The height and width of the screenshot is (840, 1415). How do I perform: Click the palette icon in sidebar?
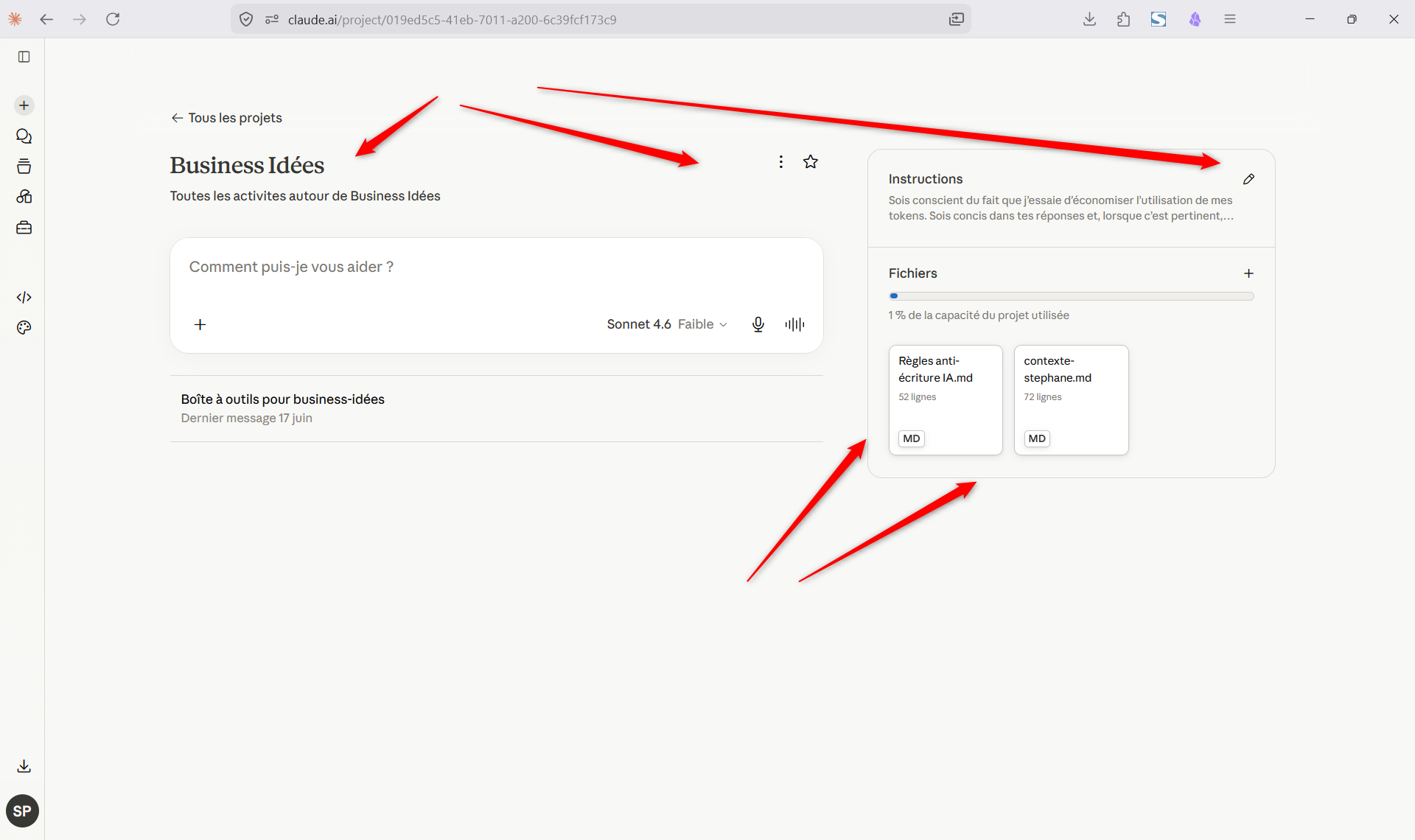coord(24,328)
